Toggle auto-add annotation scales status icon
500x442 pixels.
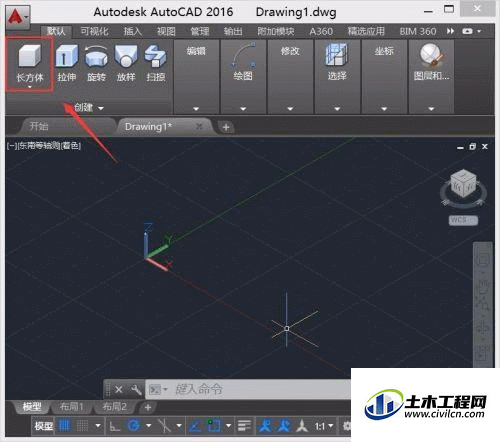coord(284,426)
